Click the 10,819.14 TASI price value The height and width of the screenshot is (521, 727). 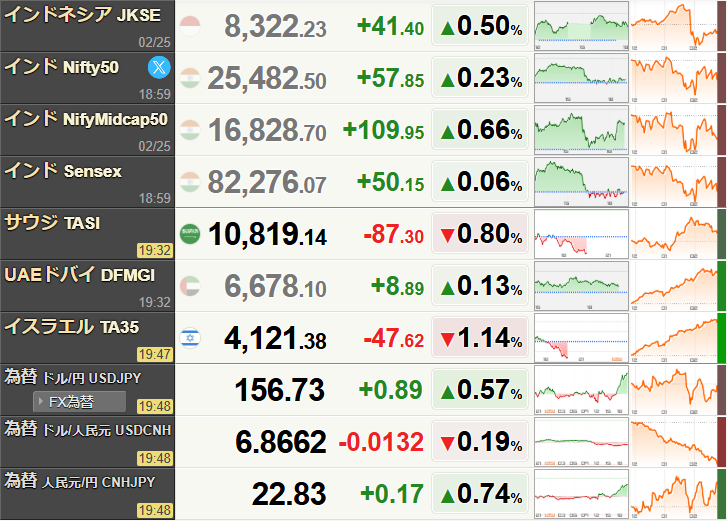[268, 234]
